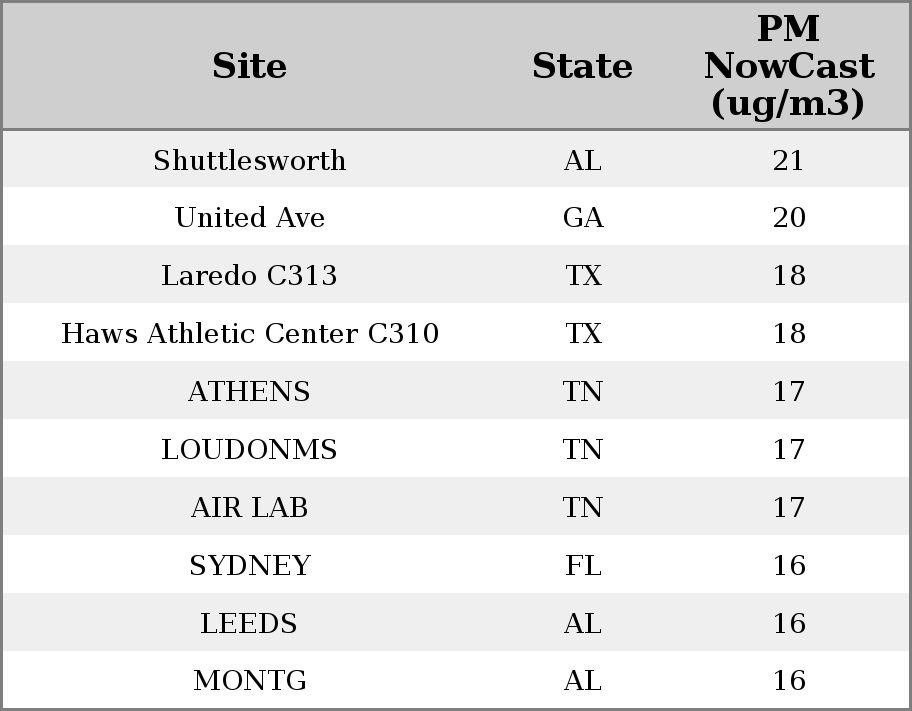Image resolution: width=912 pixels, height=711 pixels.
Task: Select the Laredo C313 site cell
Action: click(x=249, y=275)
